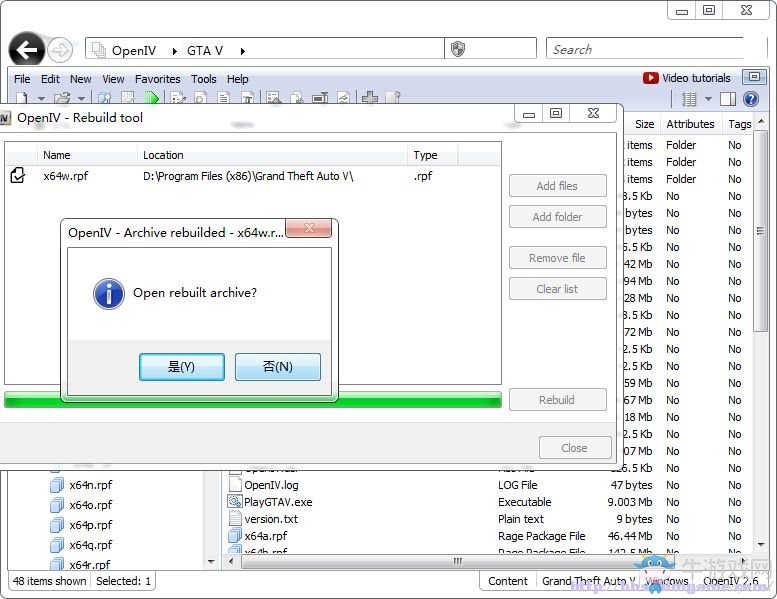Sort rebuild list by Type column
777x599 pixels.
[x=433, y=155]
